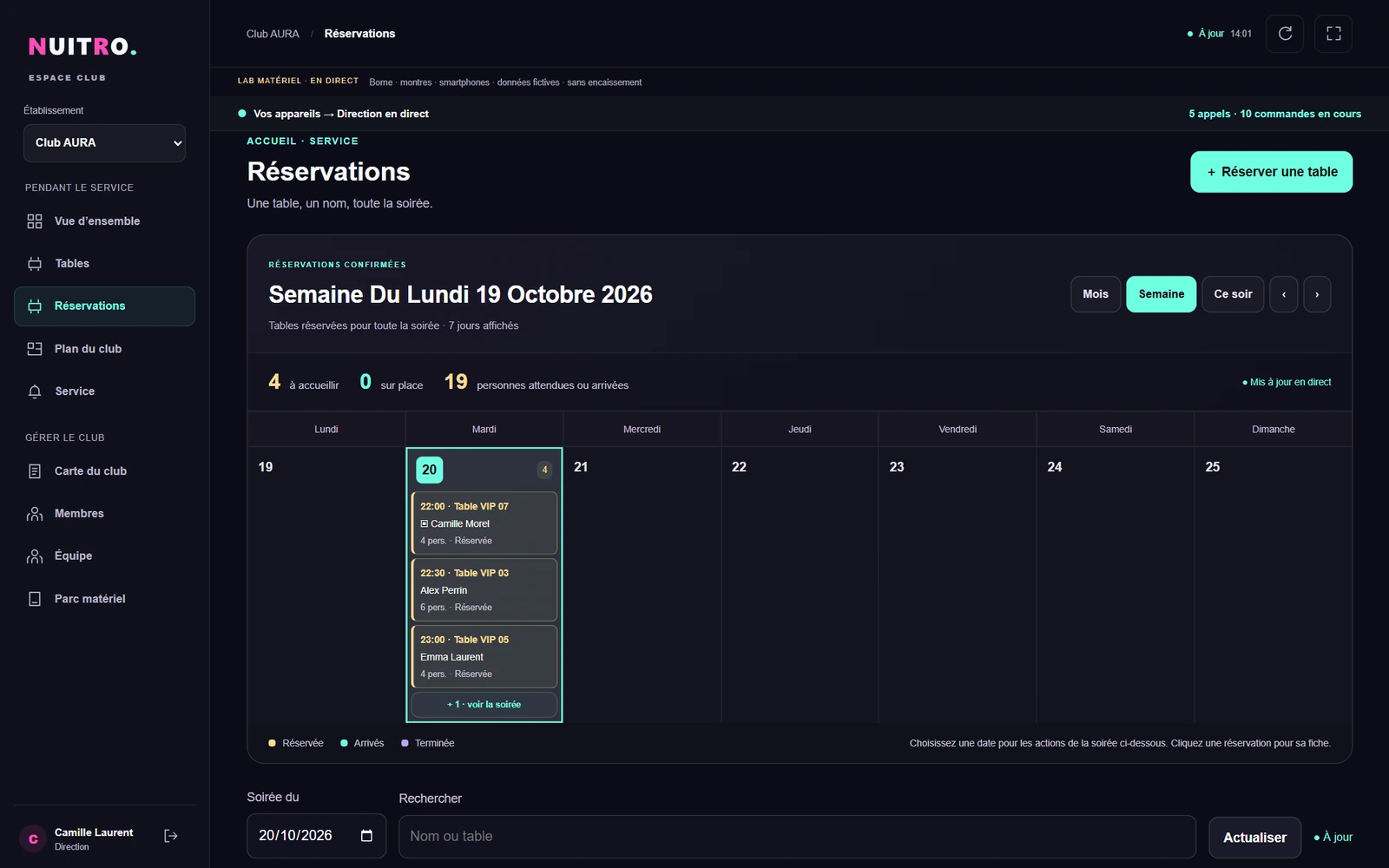Switch to Ce soir view

(x=1233, y=294)
